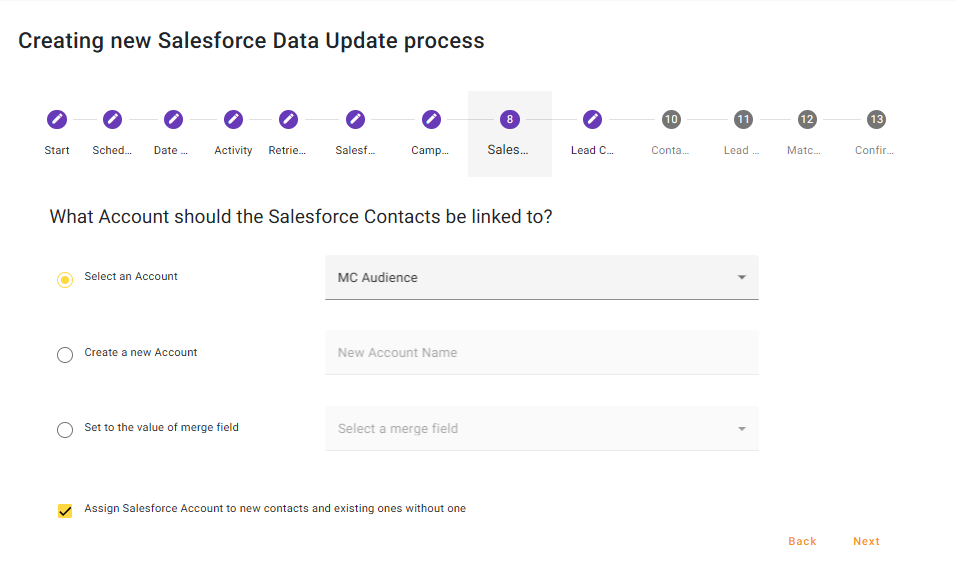Click the Sched... step pencil icon
Image resolution: width=957 pixels, height=588 pixels.
[x=112, y=120]
